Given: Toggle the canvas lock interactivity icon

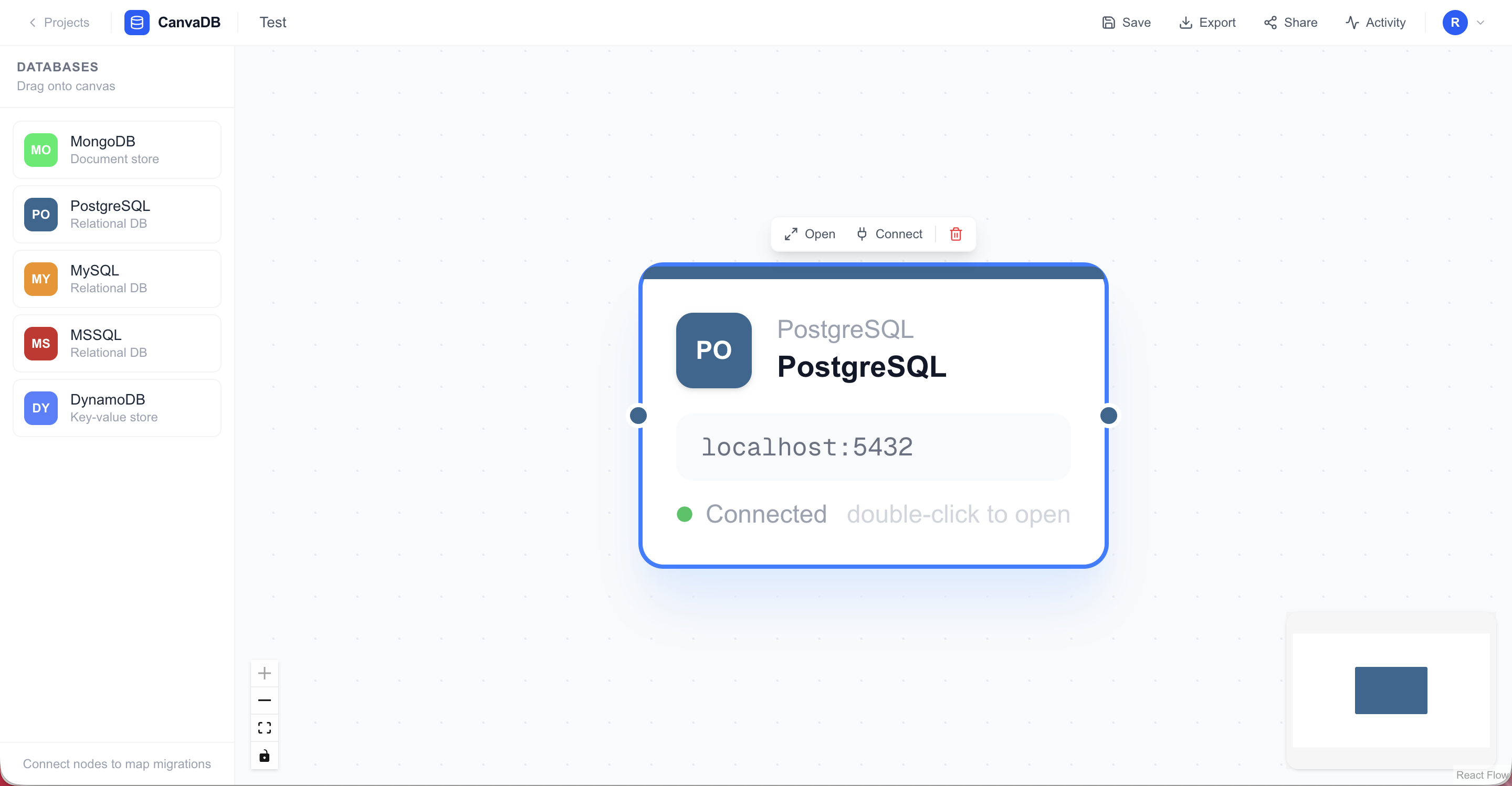Looking at the screenshot, I should tap(265, 756).
